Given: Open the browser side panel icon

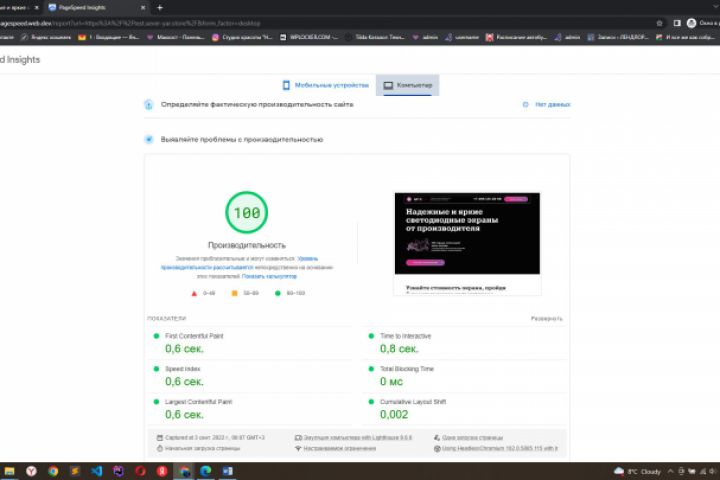Looking at the screenshot, I should click(x=677, y=23).
